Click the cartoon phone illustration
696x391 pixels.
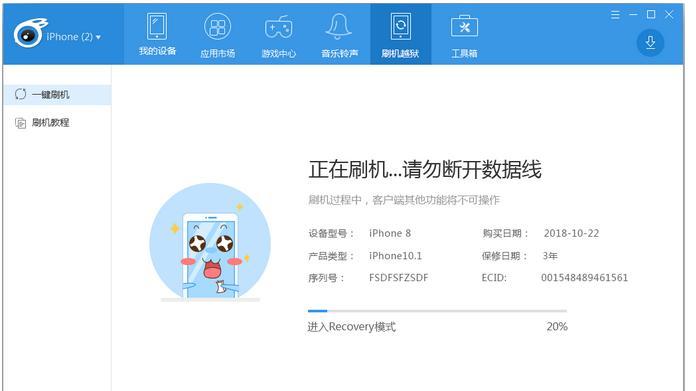[x=210, y=243]
